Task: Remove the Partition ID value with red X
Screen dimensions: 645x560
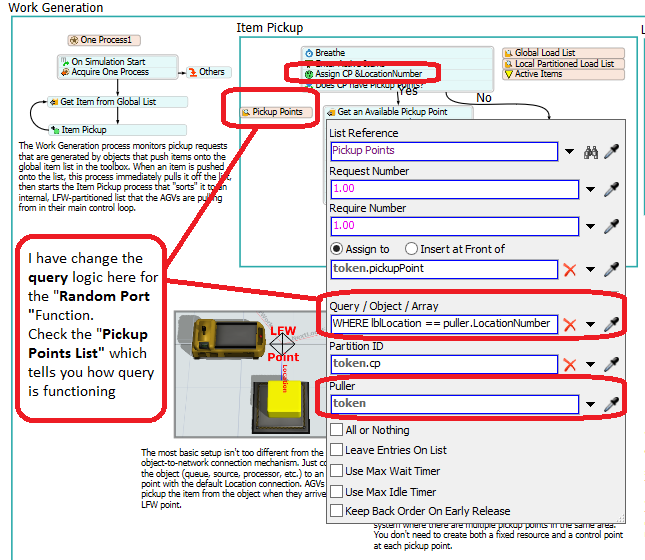Action: coord(570,364)
